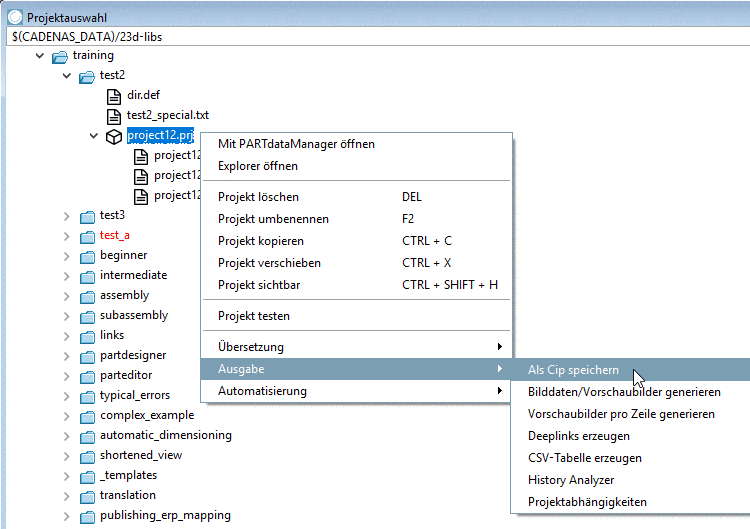This screenshot has width=750, height=529.
Task: Select the publishing_erp_mapping entry
Action: [165, 515]
